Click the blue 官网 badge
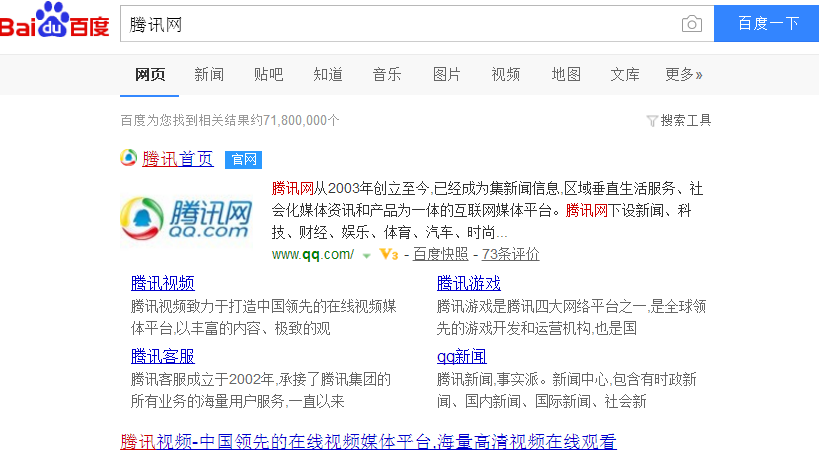 [x=243, y=159]
